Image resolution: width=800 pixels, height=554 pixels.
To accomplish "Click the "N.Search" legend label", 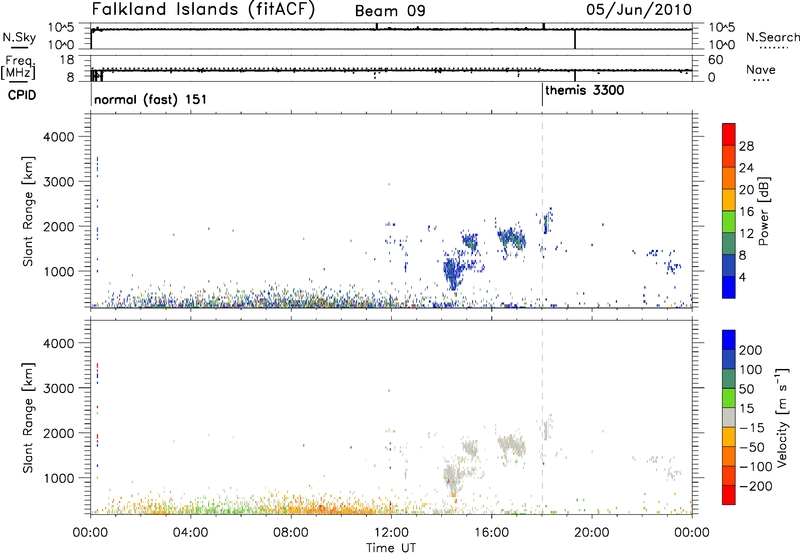I will (772, 37).
